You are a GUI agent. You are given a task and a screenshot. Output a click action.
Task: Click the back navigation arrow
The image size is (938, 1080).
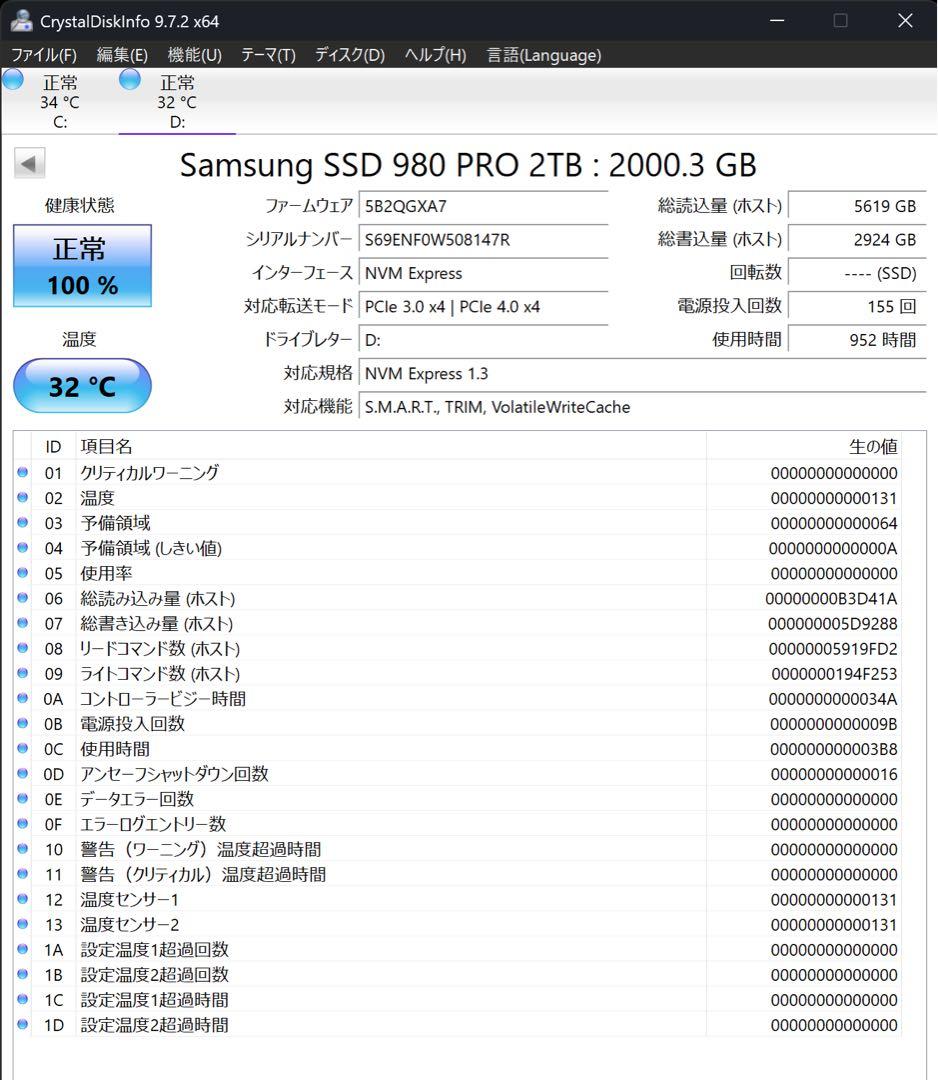28,162
